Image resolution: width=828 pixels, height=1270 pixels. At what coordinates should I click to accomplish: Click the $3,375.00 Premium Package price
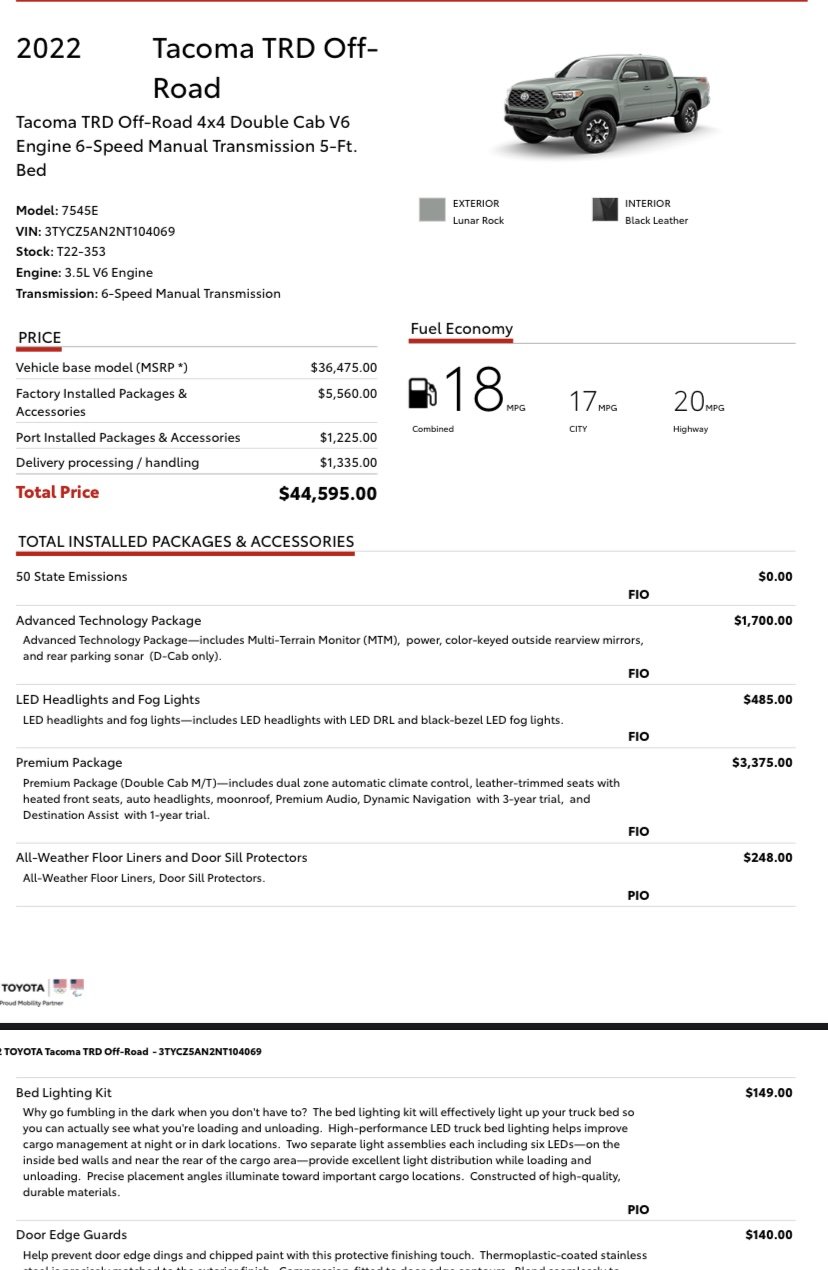[x=763, y=763]
